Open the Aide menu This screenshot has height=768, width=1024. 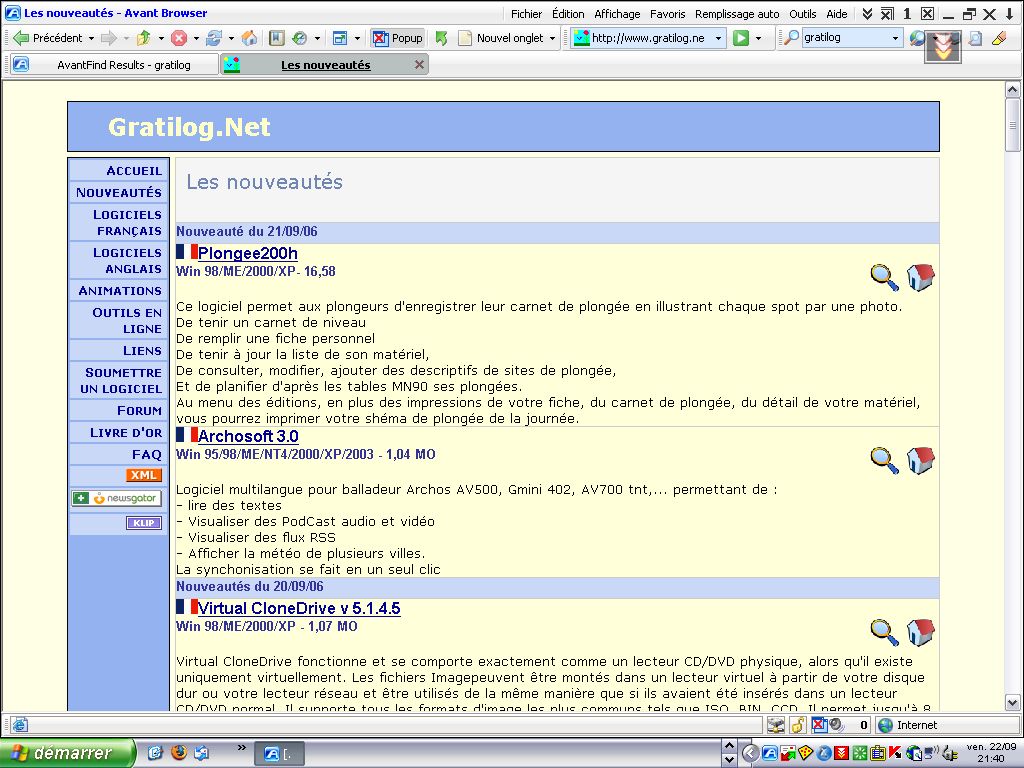pyautogui.click(x=837, y=14)
